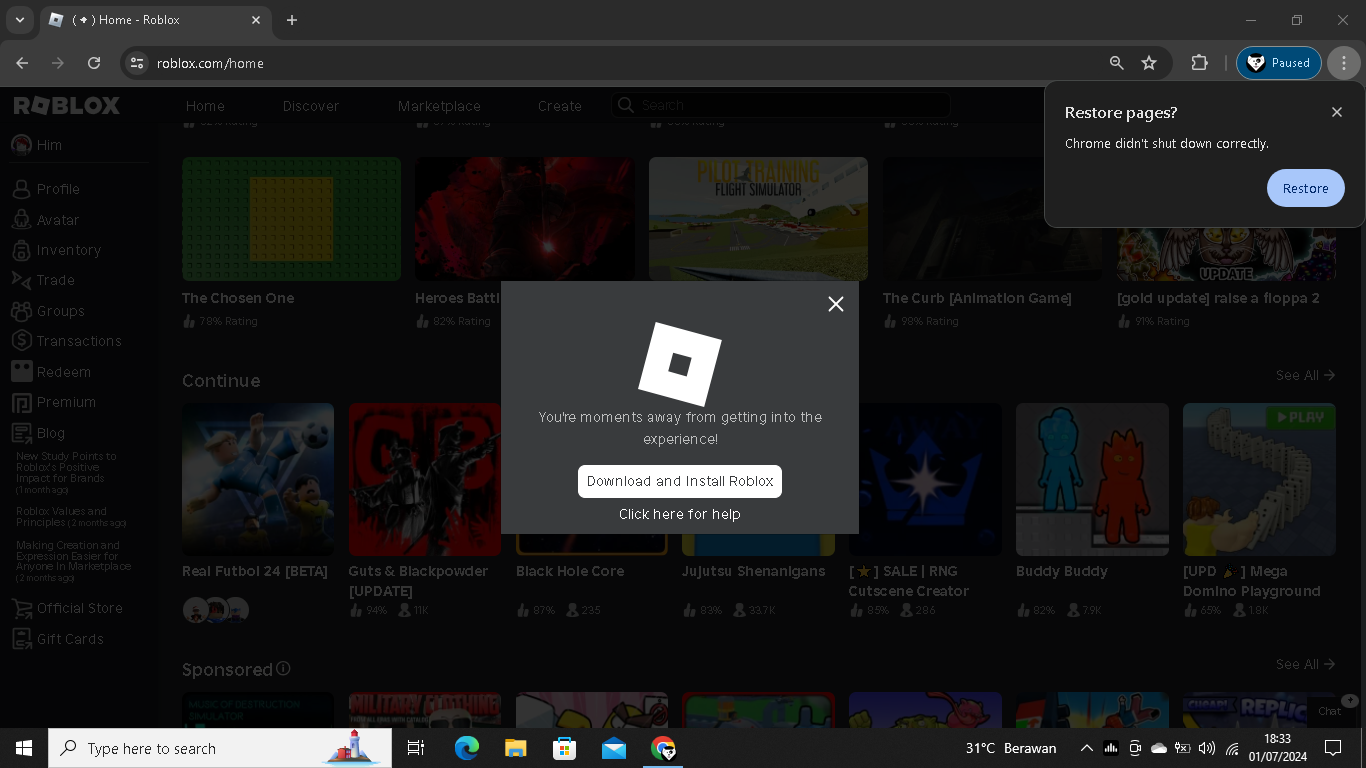Open the Premium icon in sidebar

(21, 402)
